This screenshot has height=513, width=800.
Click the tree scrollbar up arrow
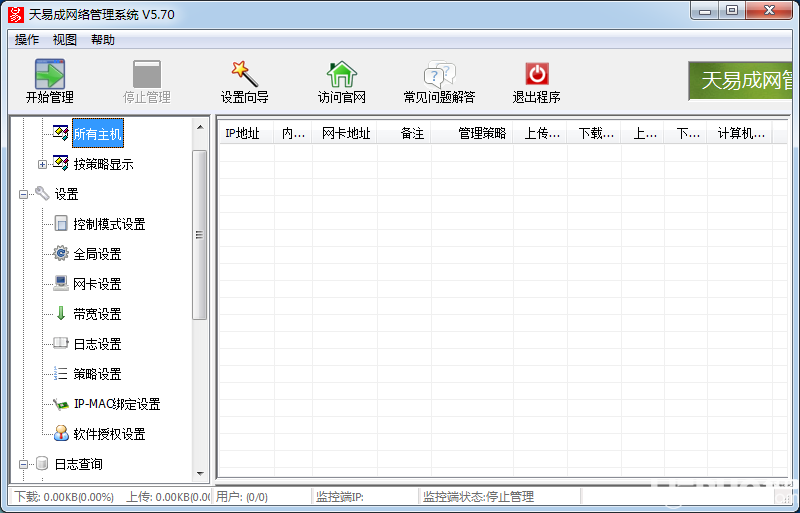pyautogui.click(x=200, y=127)
